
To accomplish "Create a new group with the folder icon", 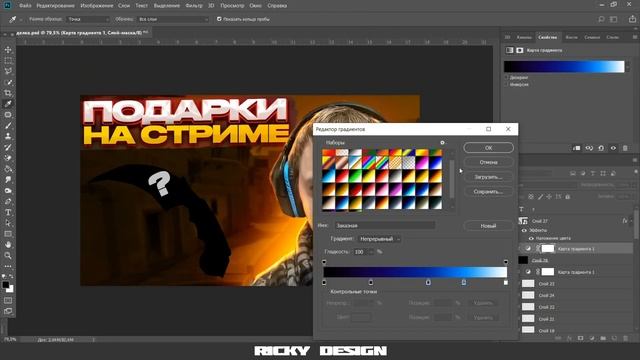I will (603, 338).
